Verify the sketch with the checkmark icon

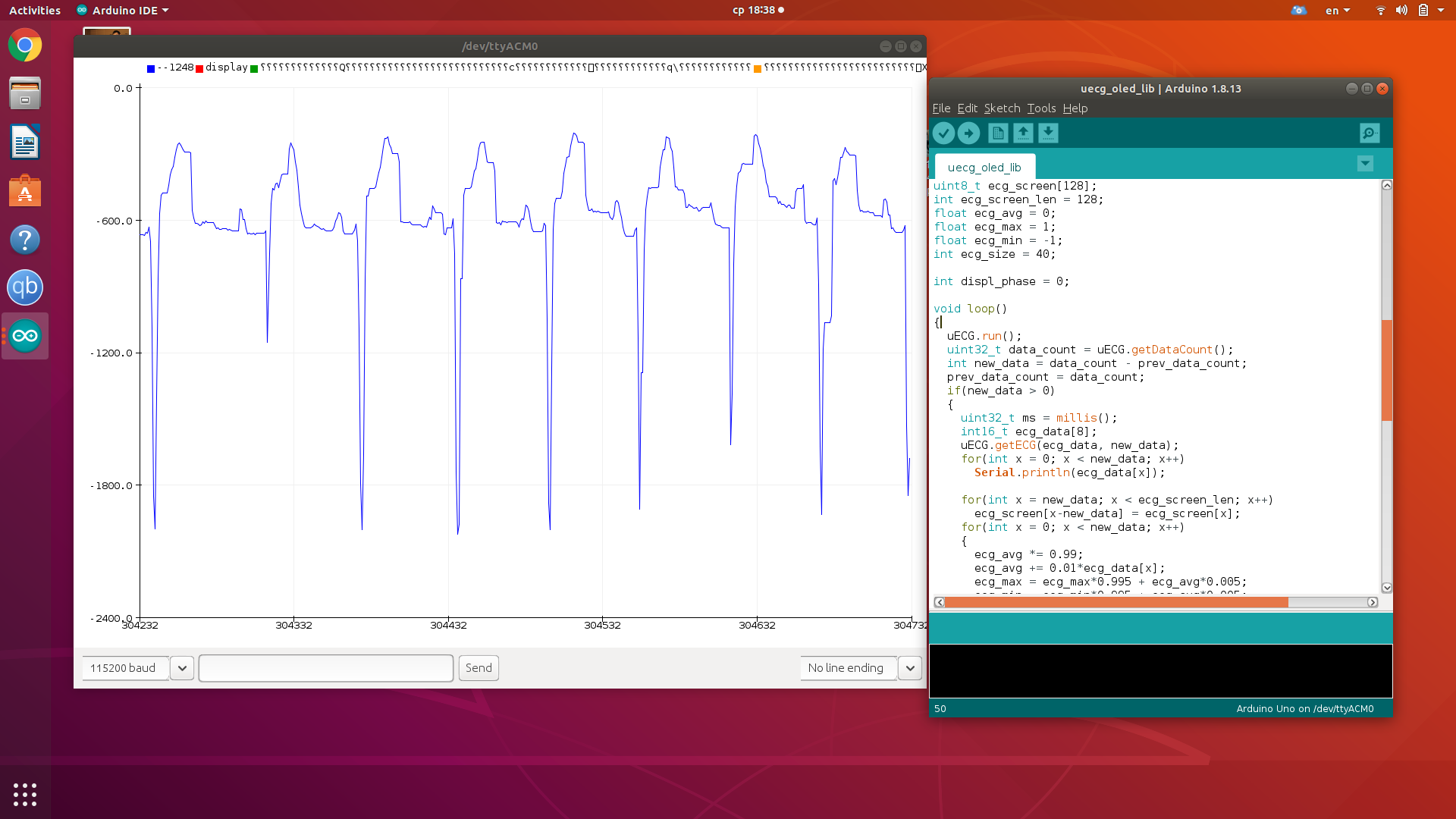tap(943, 133)
